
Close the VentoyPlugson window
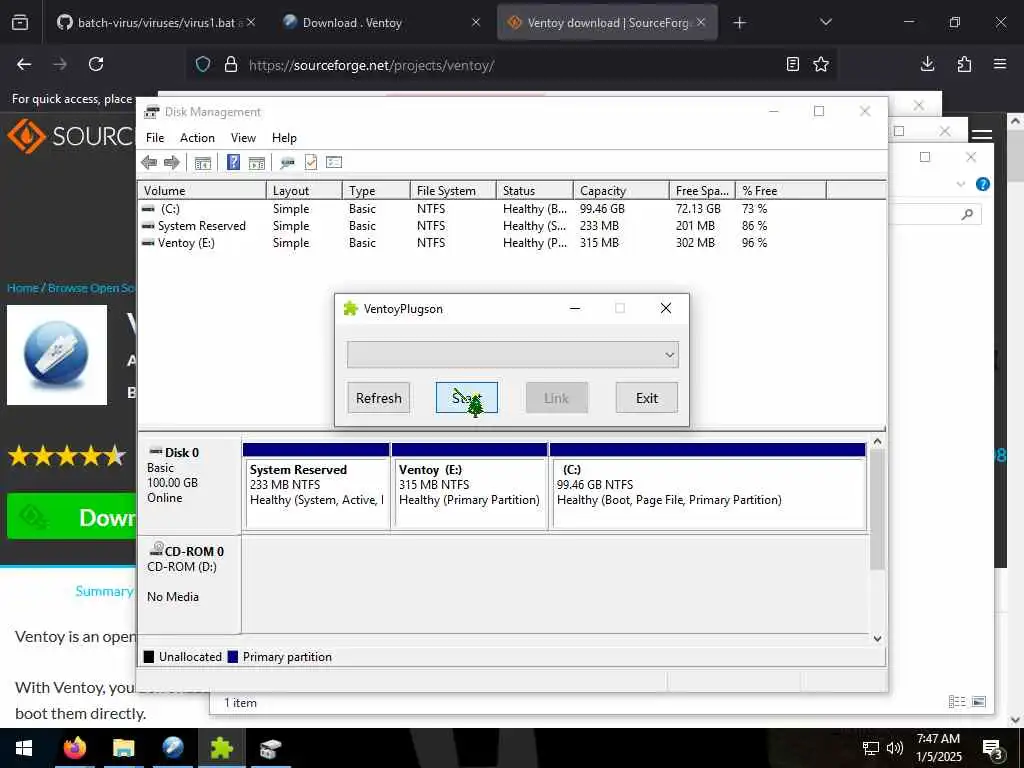click(665, 308)
